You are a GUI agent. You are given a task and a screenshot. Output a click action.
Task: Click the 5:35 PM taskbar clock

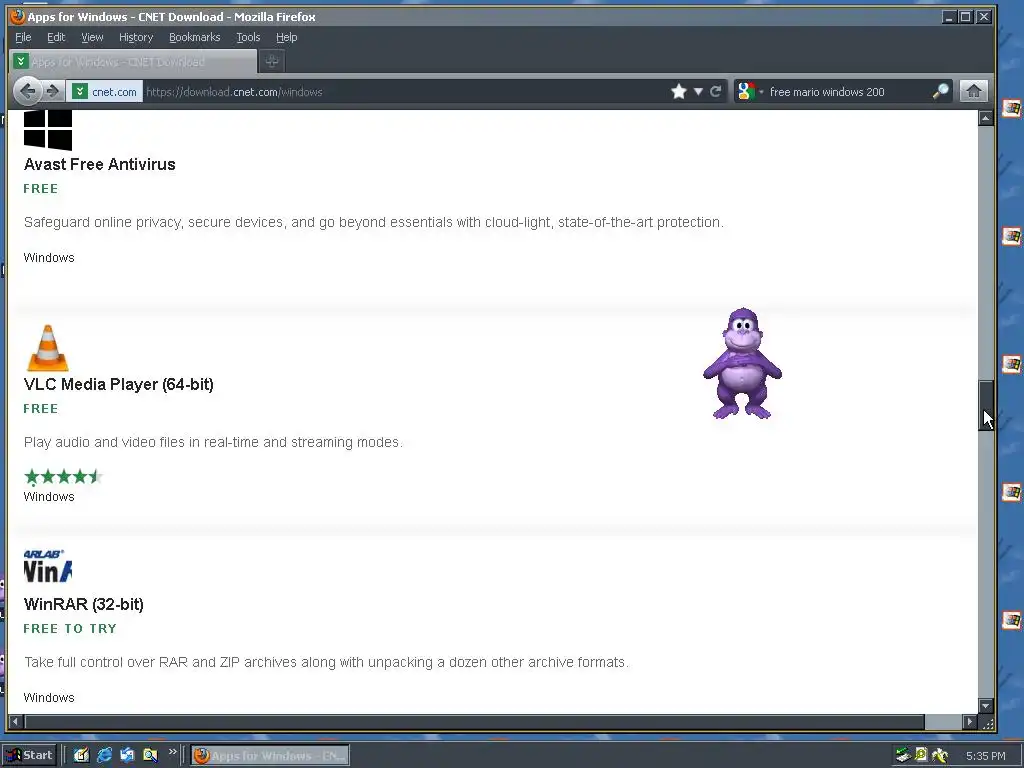[985, 756]
